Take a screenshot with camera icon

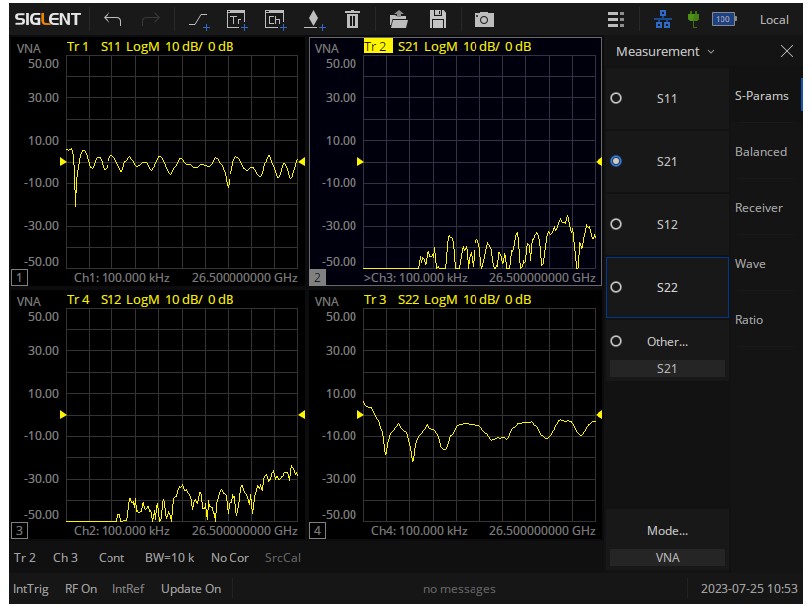coord(484,19)
